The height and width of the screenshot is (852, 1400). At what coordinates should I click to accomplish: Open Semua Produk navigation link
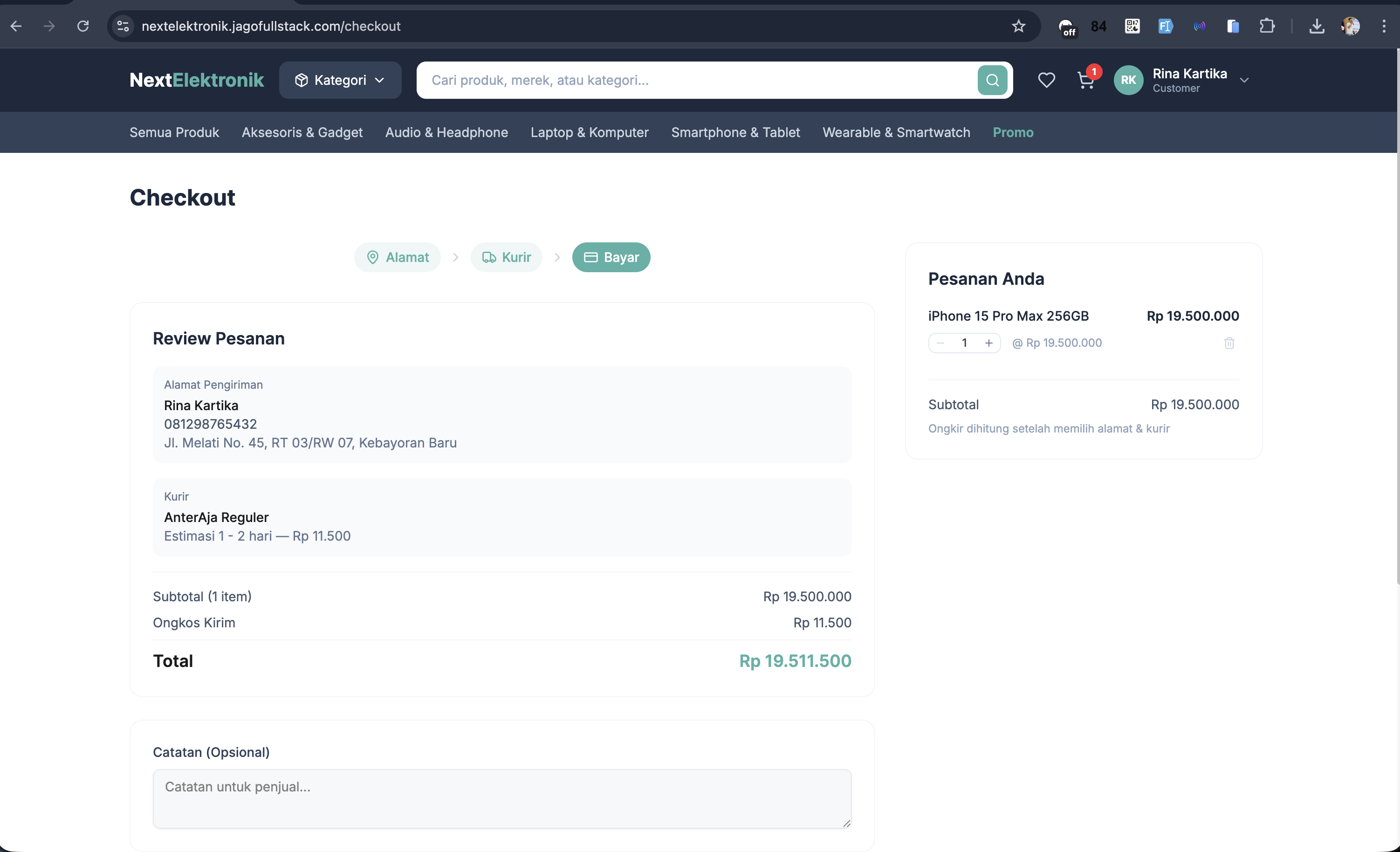coord(174,132)
